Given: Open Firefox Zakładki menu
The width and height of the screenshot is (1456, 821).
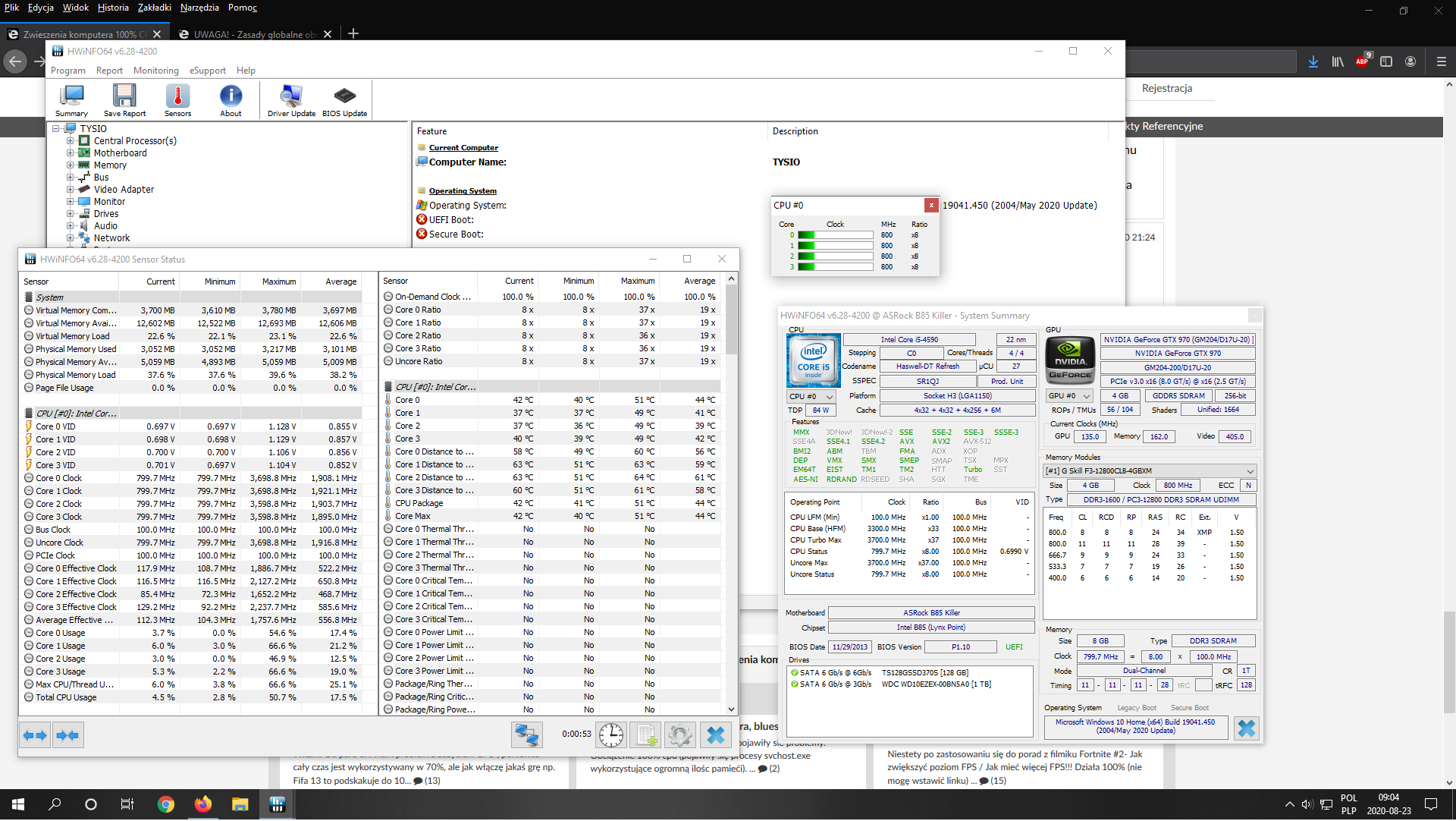Looking at the screenshot, I should 155,8.
